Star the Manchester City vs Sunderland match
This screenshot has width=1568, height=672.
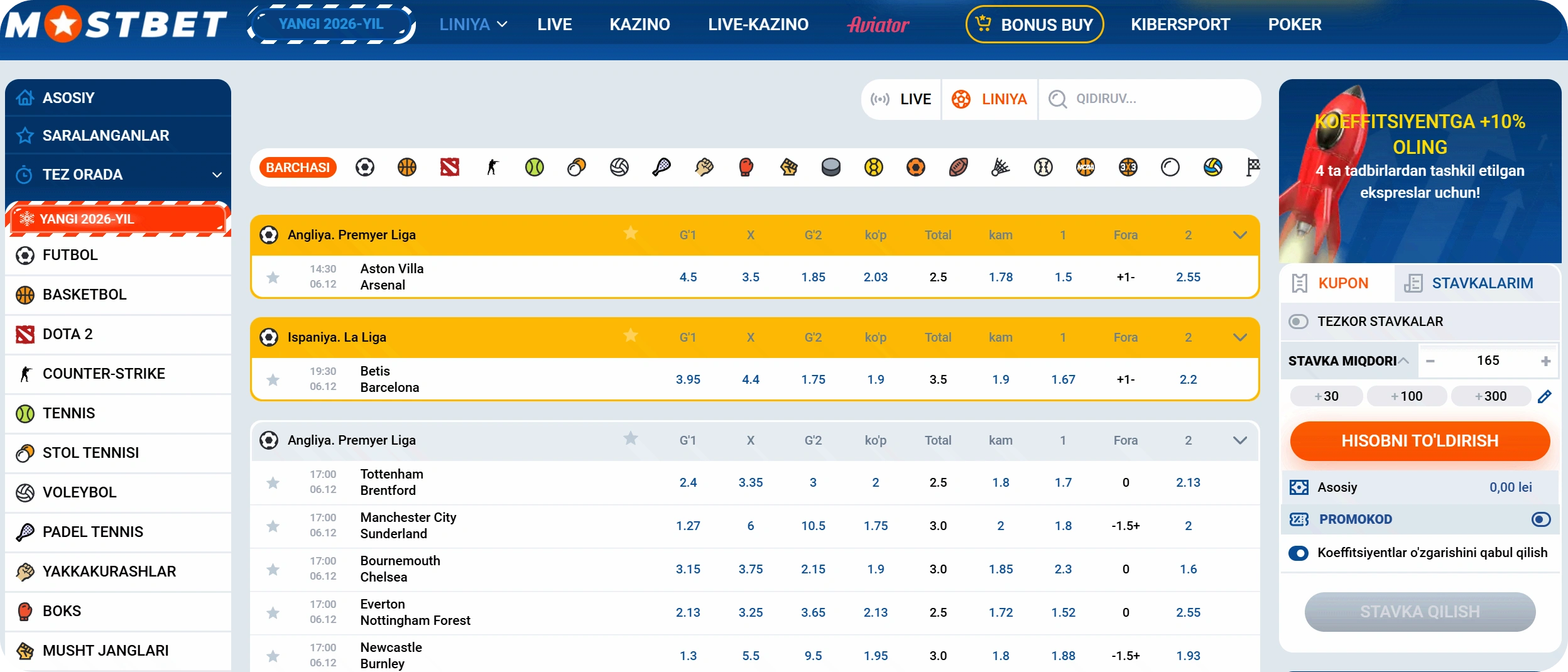[273, 526]
